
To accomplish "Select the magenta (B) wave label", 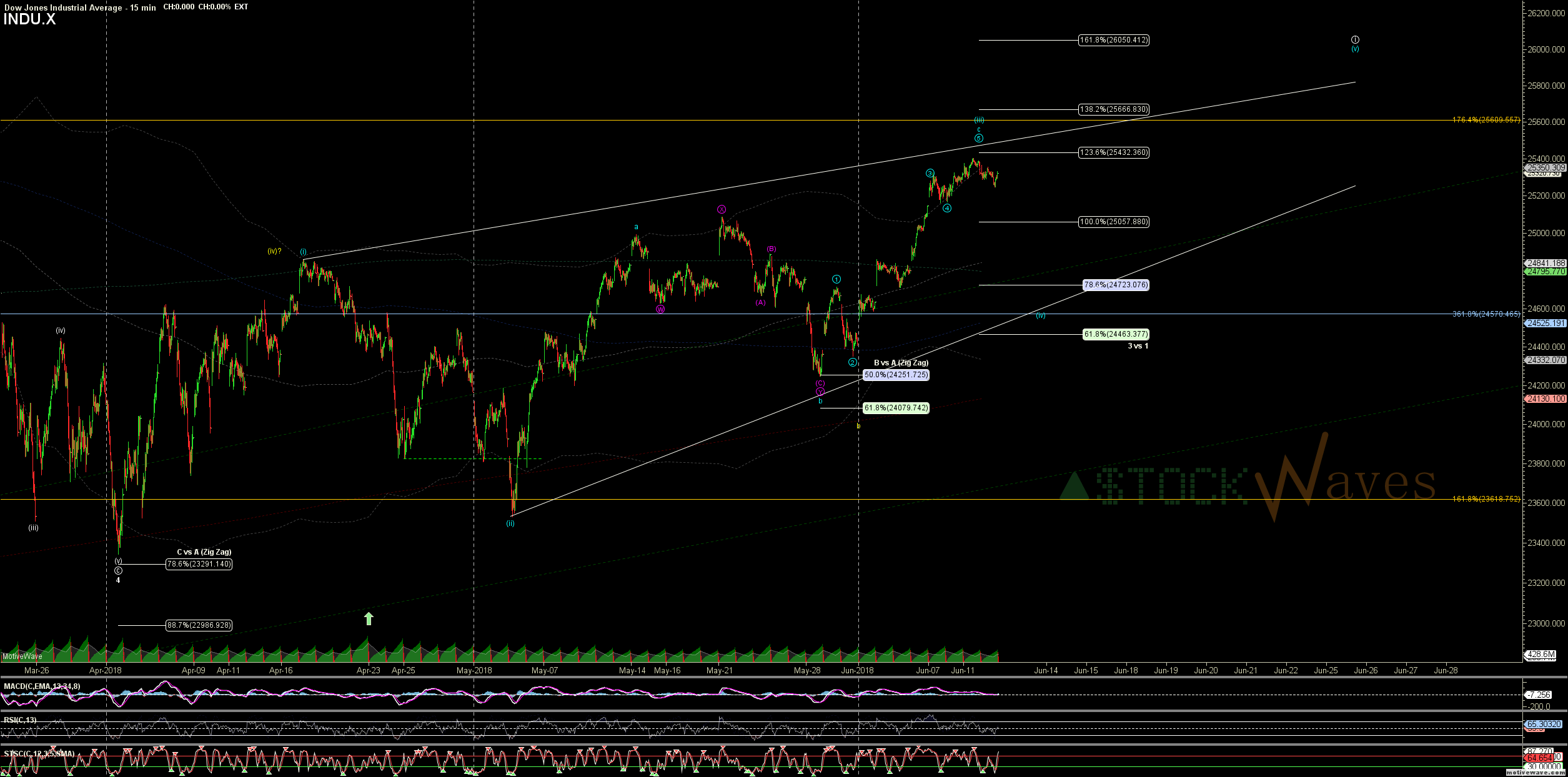I will tap(772, 249).
